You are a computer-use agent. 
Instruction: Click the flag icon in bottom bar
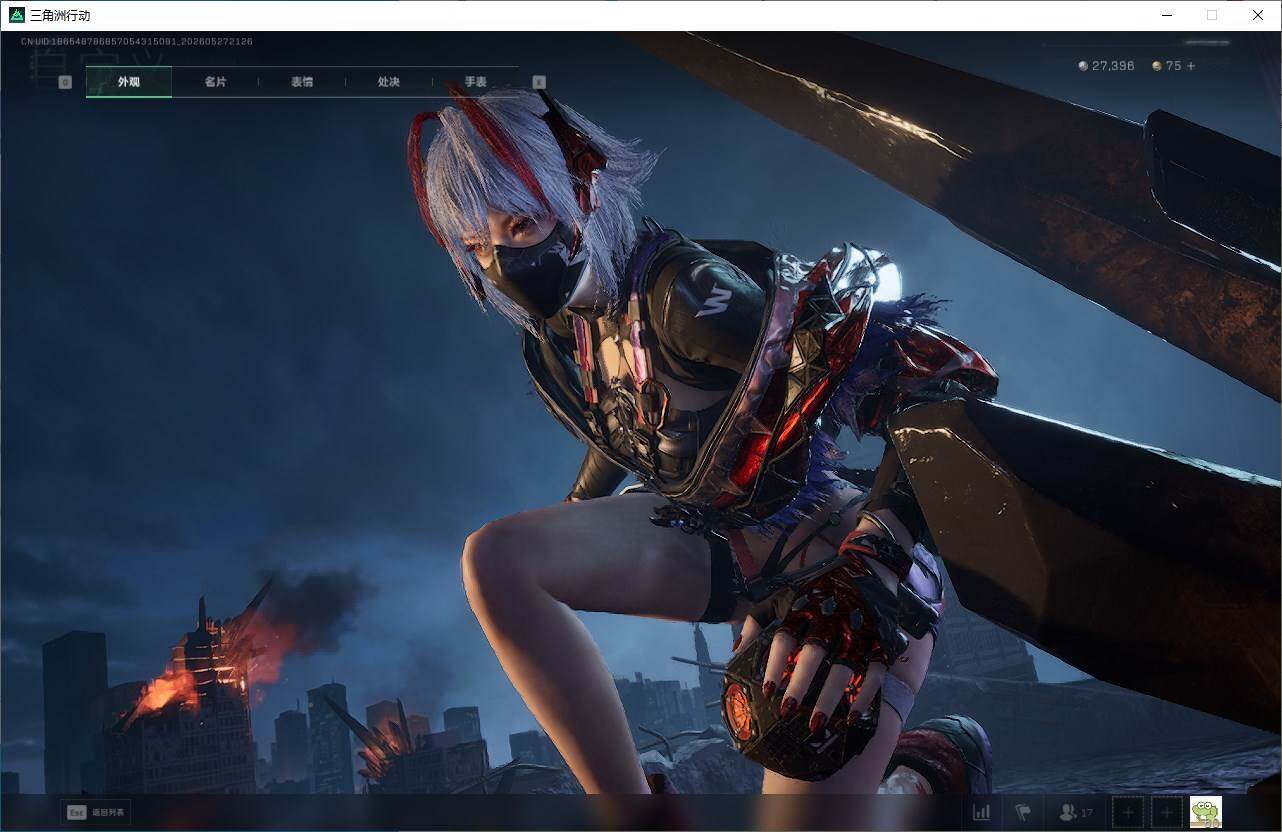click(x=1023, y=812)
